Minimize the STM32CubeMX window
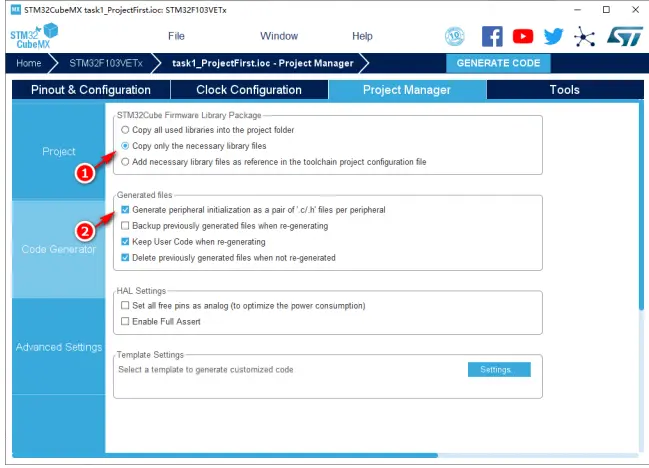This screenshot has height=468, width=649. (578, 10)
